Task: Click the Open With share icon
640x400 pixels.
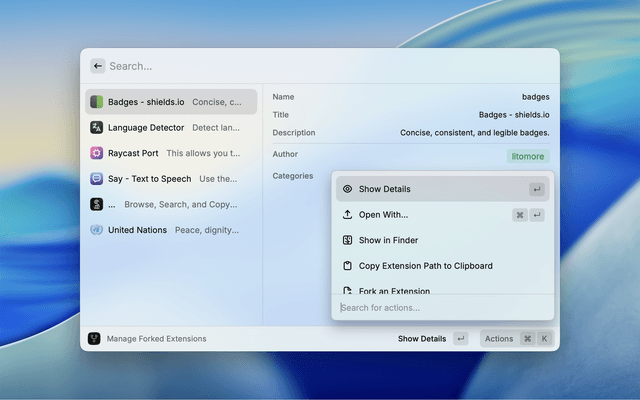Action: 347,215
